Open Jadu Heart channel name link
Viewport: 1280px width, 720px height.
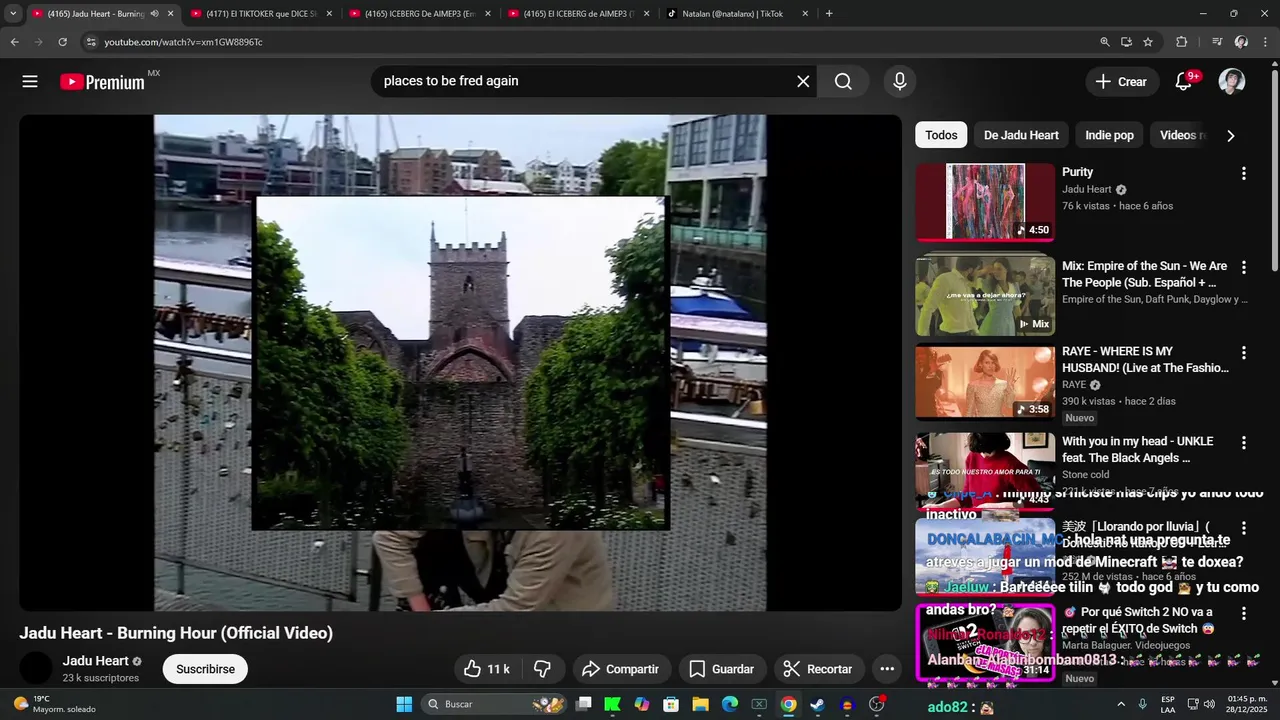click(96, 661)
